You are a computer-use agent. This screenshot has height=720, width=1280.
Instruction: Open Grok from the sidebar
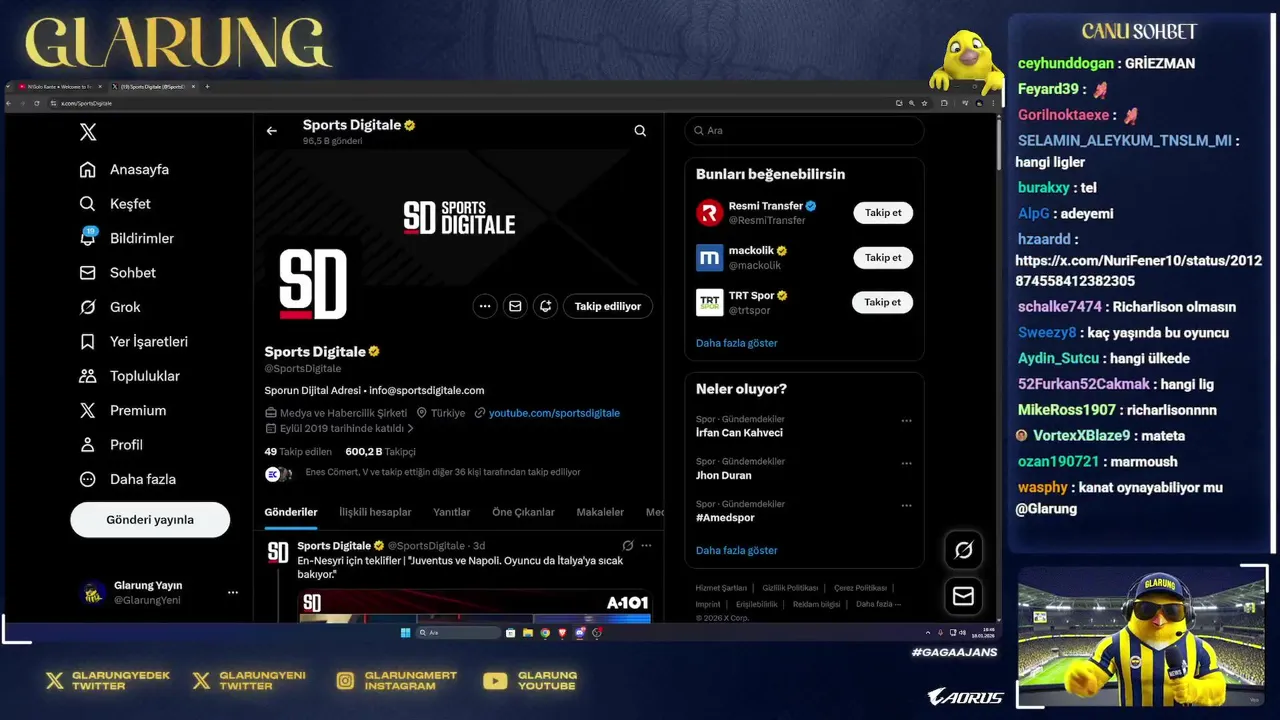tap(110, 307)
